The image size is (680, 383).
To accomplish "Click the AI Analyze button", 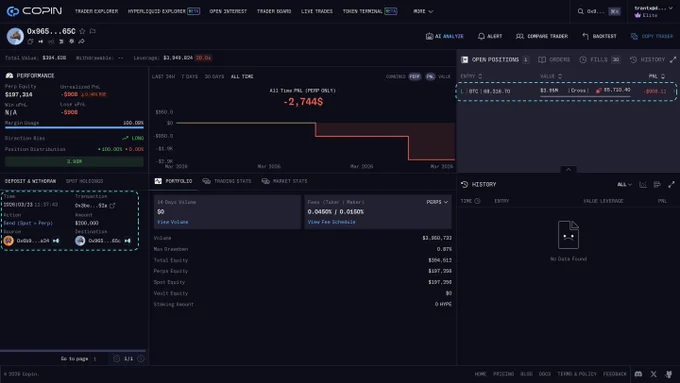I will pyautogui.click(x=445, y=36).
